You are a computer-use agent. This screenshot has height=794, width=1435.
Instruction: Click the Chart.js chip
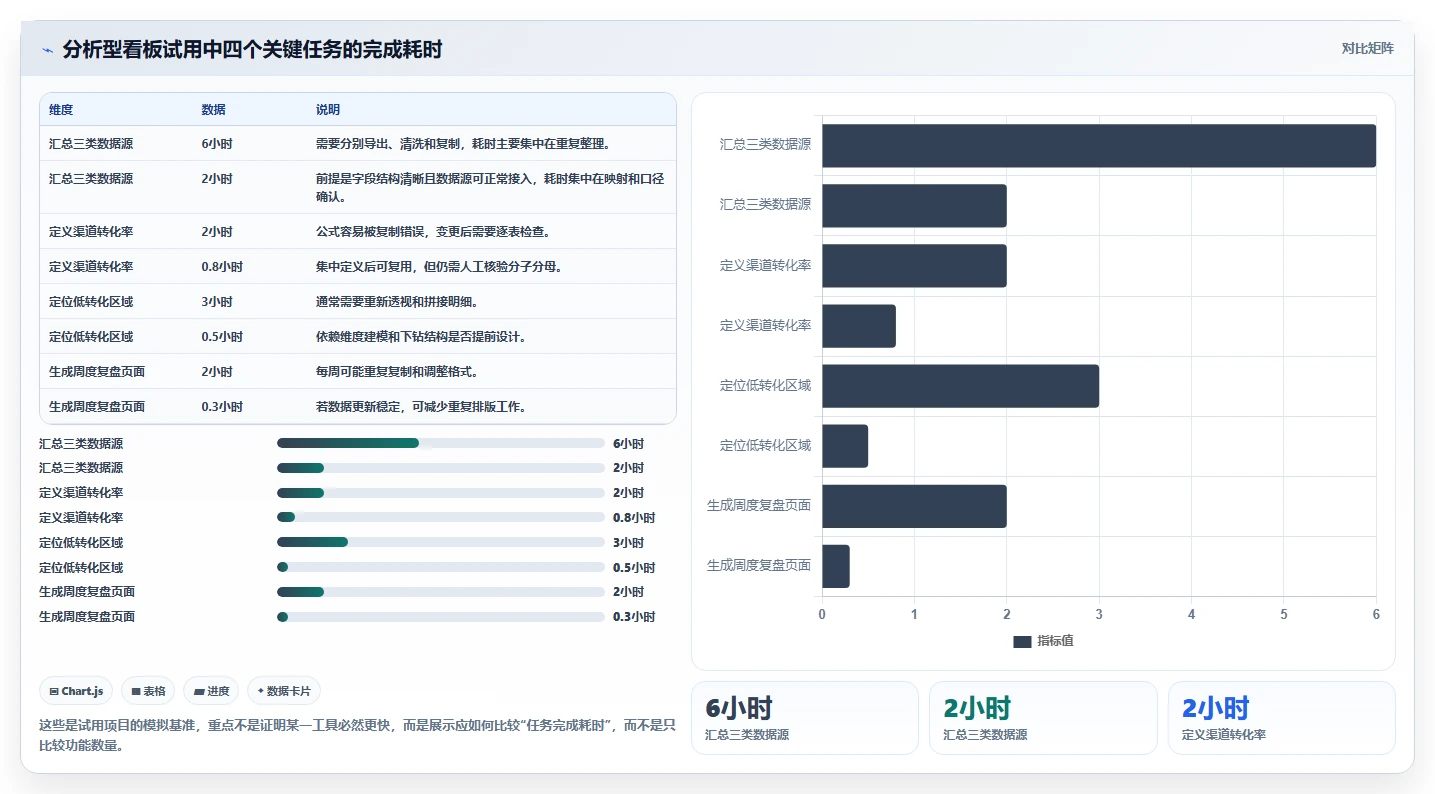coord(76,691)
